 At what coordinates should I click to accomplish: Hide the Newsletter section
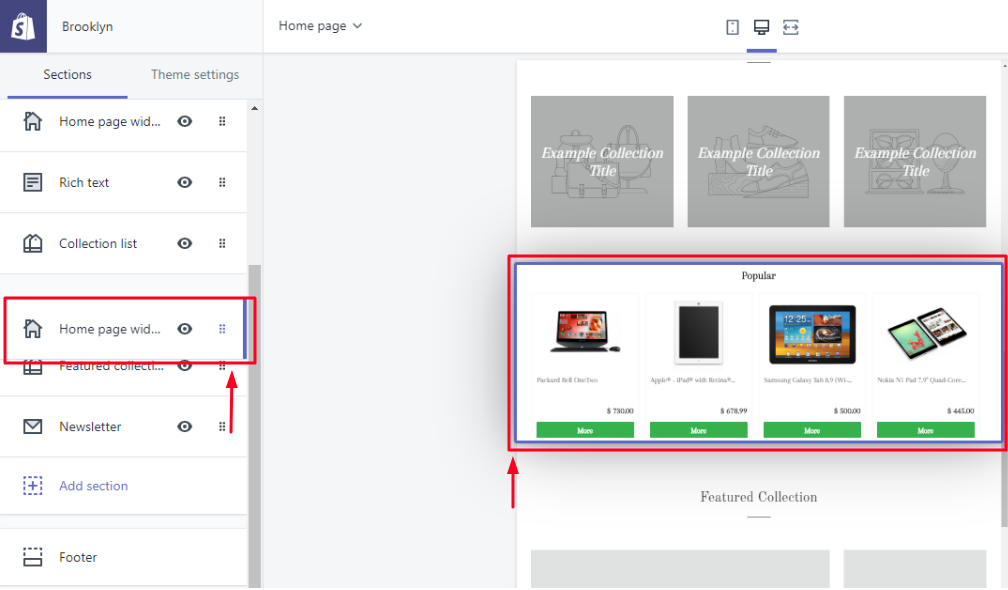(x=185, y=427)
